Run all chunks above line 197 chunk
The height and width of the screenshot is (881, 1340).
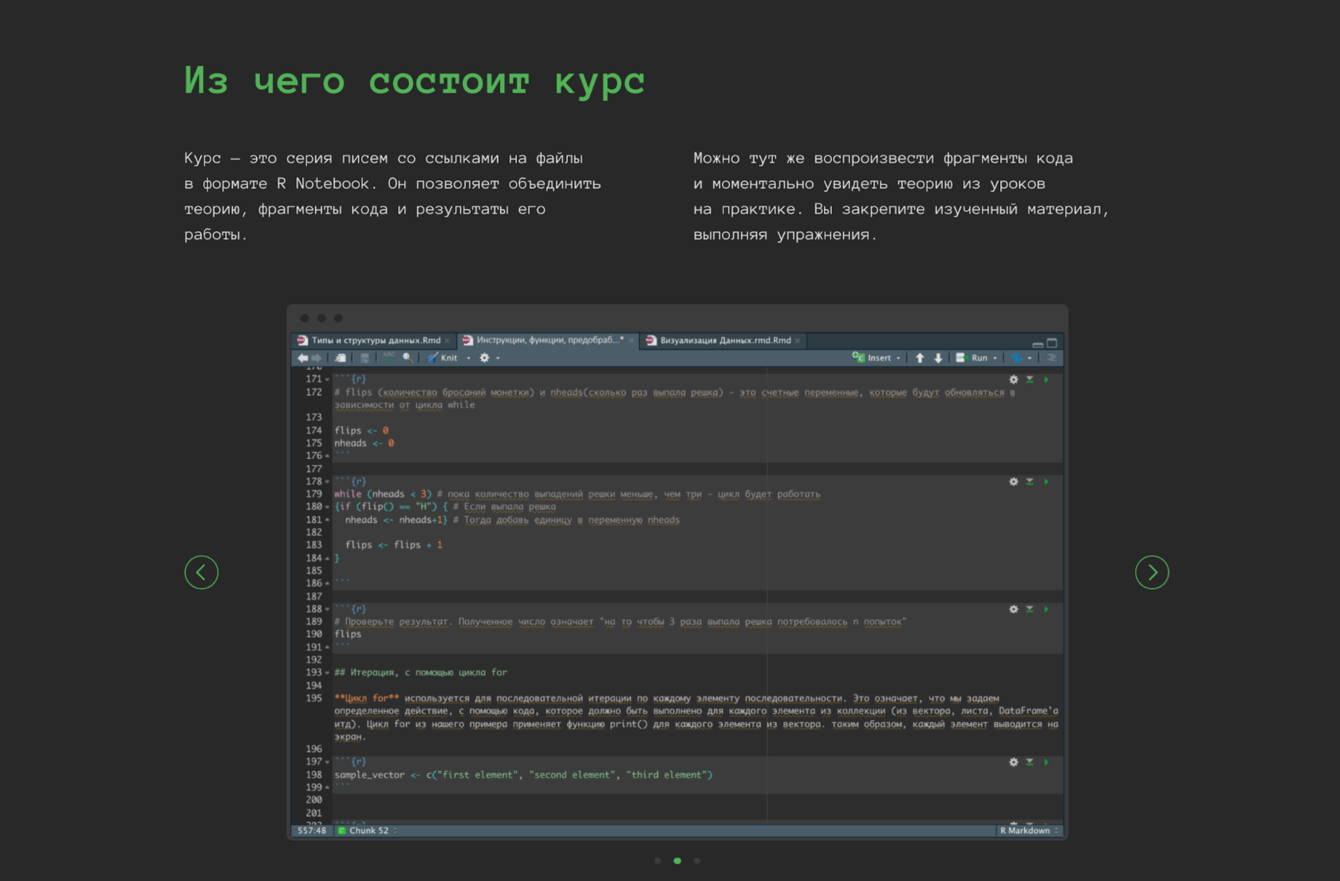(x=1030, y=762)
